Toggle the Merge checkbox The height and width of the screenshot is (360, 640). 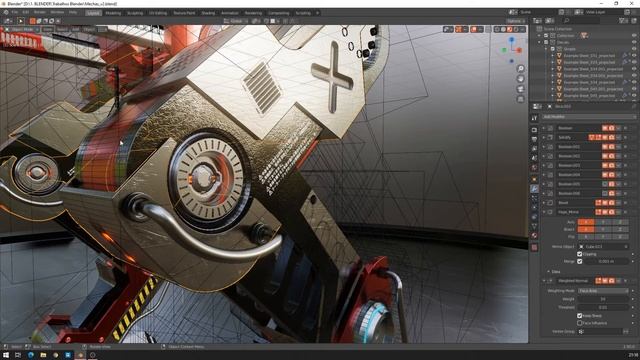tap(580, 261)
